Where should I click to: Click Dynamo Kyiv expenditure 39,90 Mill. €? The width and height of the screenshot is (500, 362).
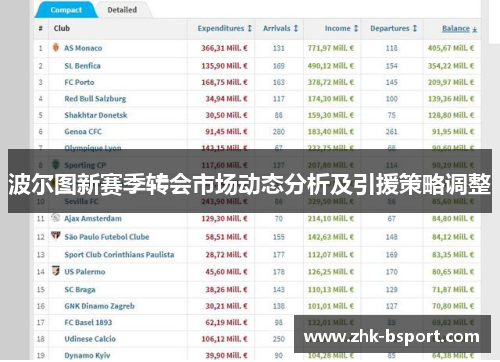coord(226,355)
